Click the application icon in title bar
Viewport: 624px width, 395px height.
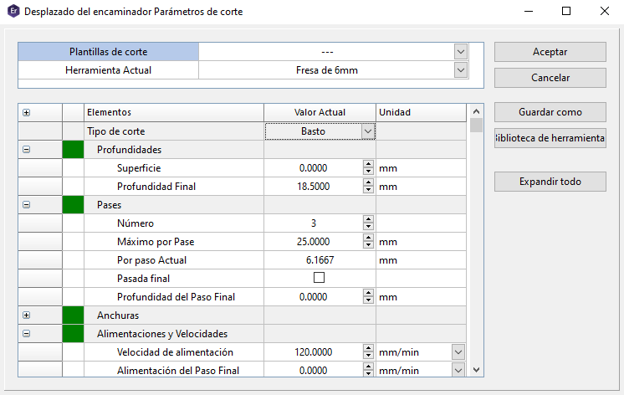pyautogui.click(x=14, y=11)
